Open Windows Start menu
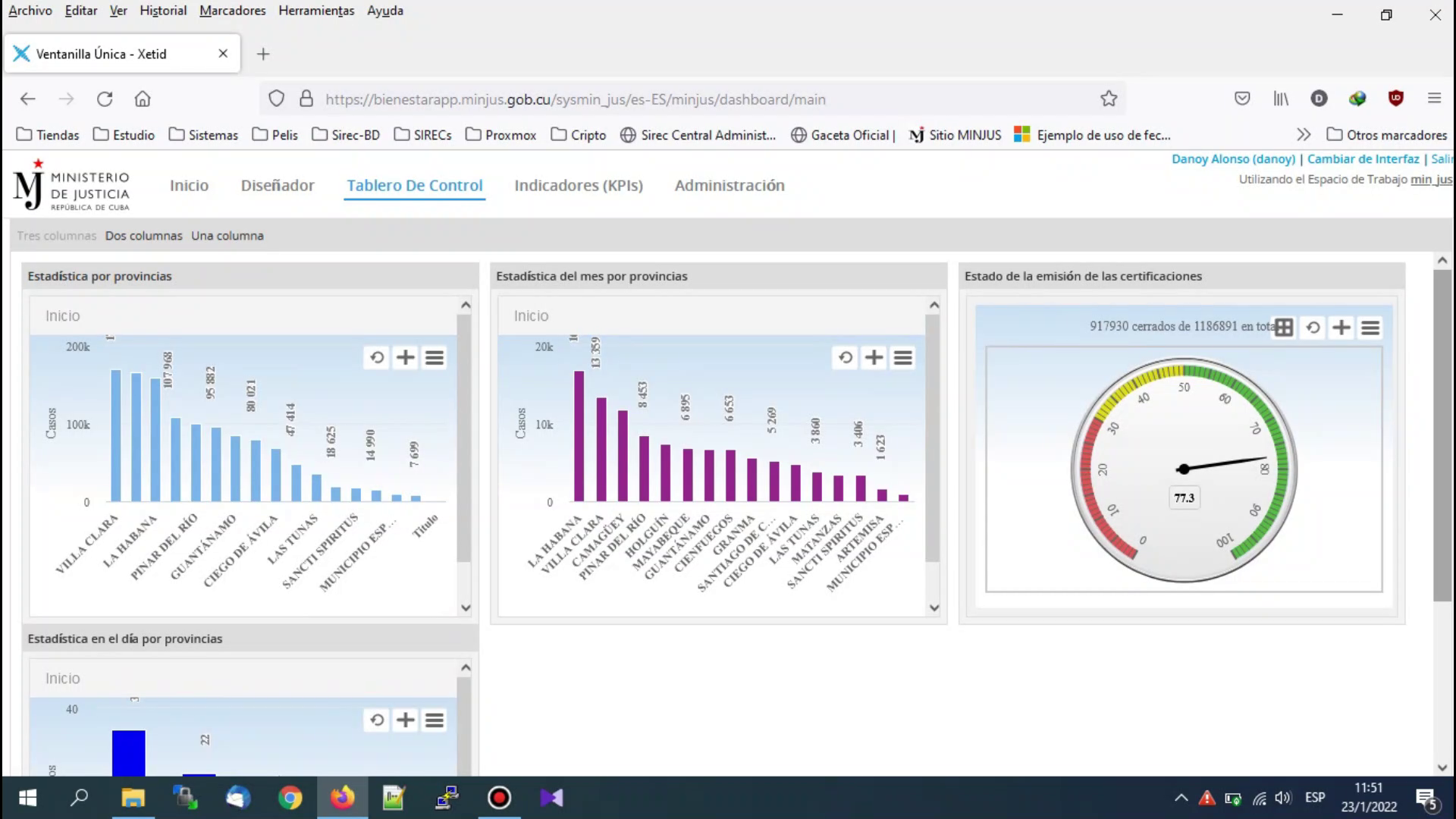The image size is (1456, 819). point(27,798)
